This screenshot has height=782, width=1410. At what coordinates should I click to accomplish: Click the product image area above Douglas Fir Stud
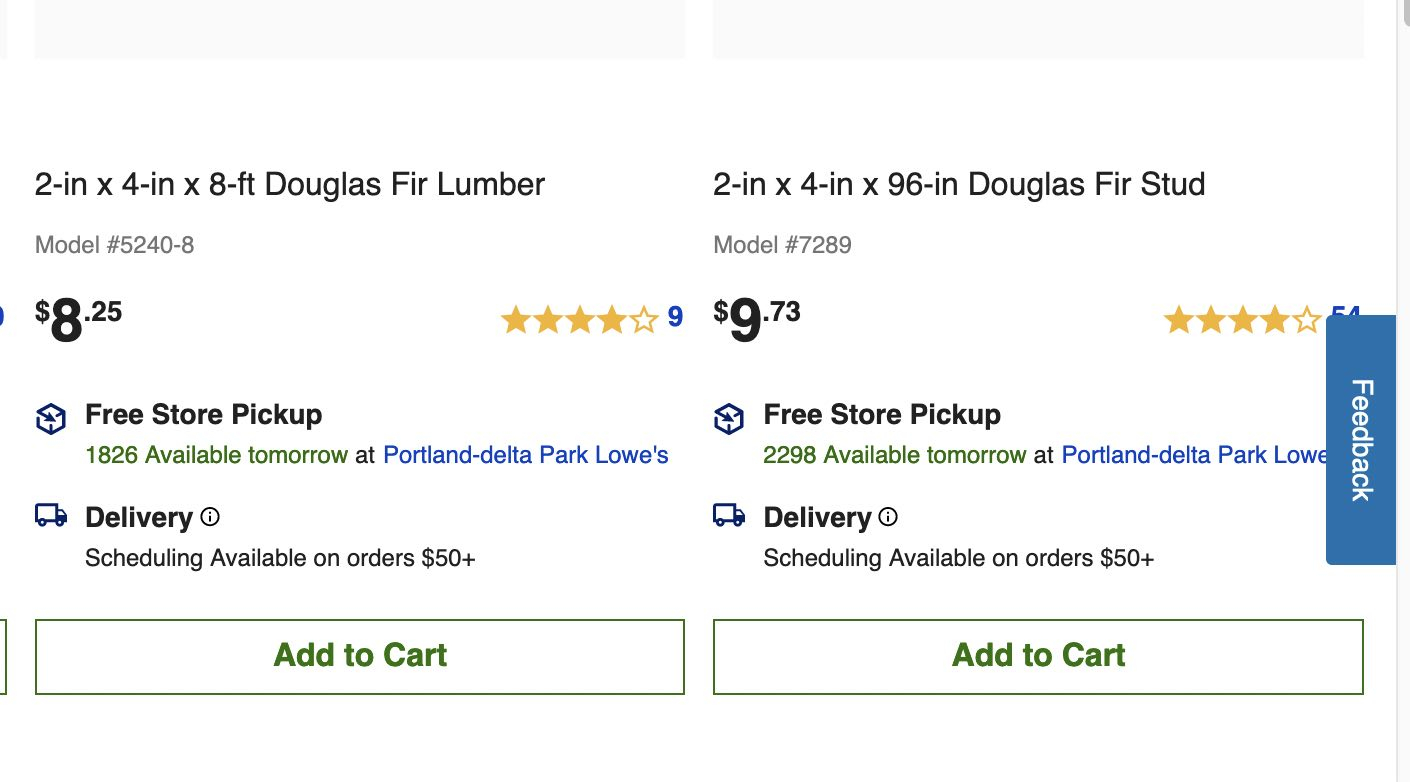tap(1038, 28)
